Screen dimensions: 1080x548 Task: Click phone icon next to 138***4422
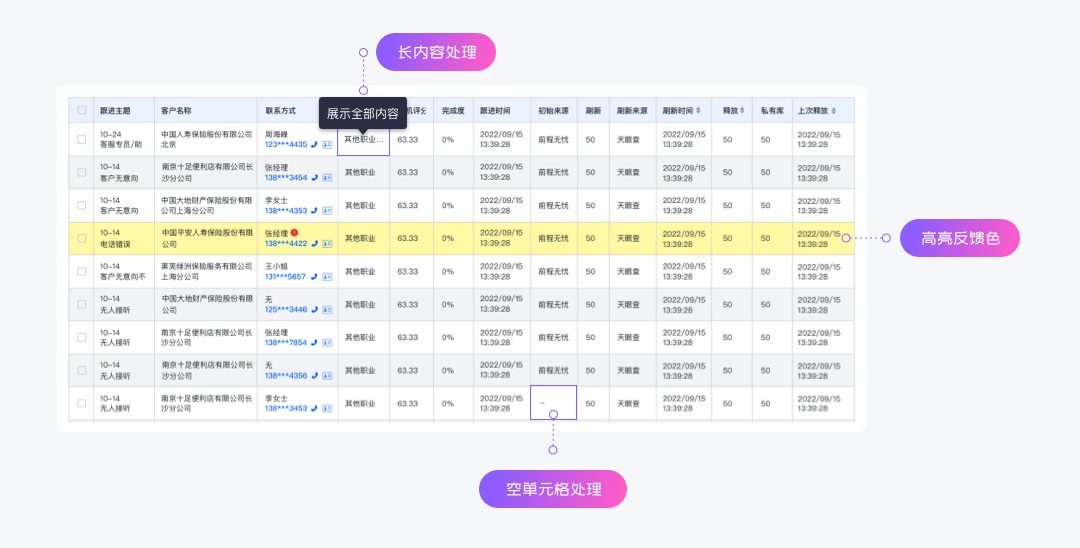[315, 244]
